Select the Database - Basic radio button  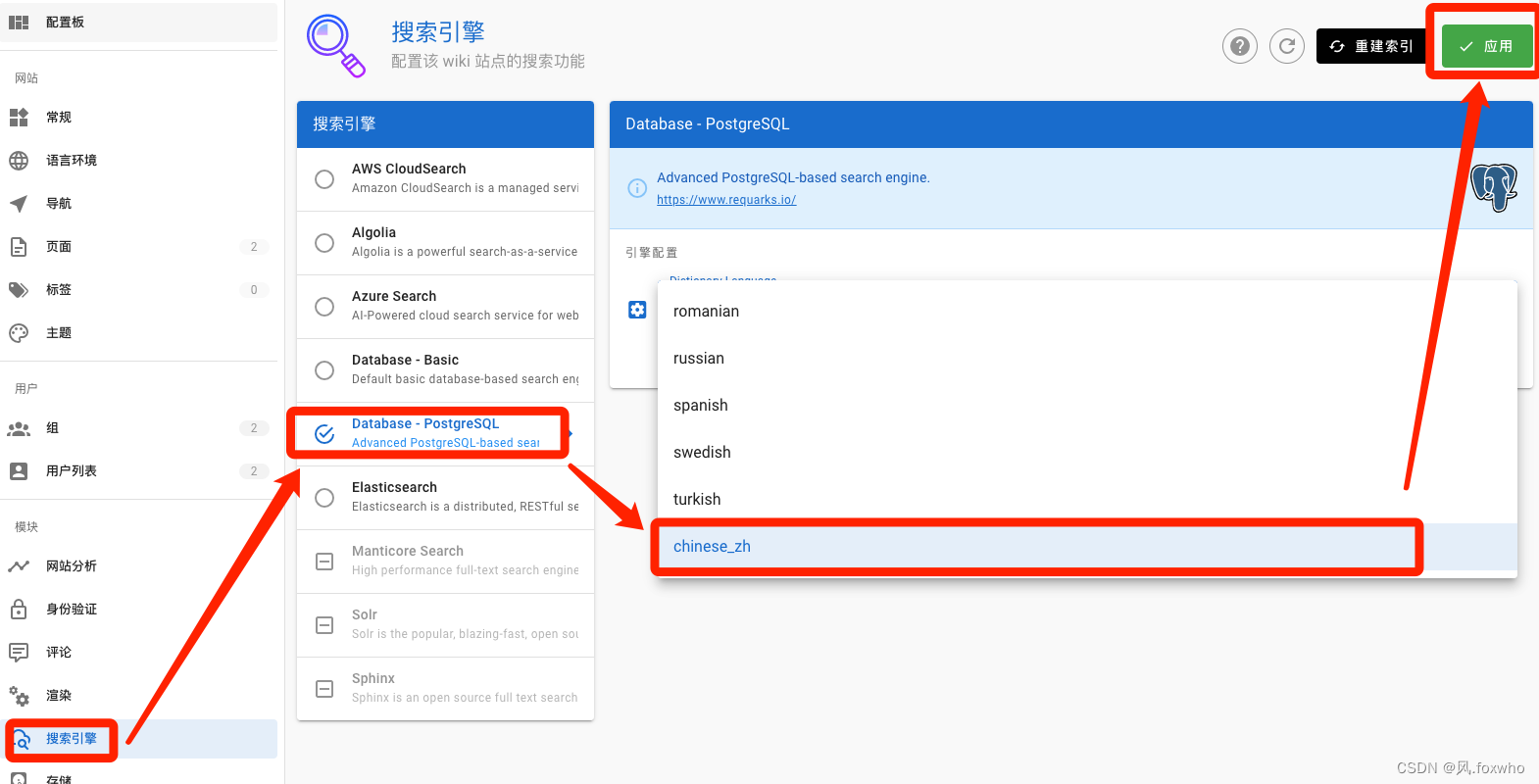point(324,370)
